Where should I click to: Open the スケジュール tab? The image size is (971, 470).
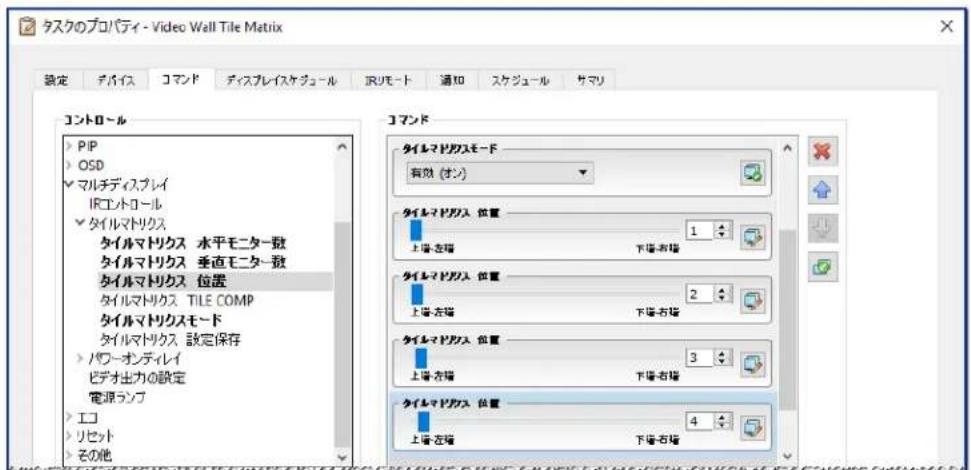pos(520,80)
